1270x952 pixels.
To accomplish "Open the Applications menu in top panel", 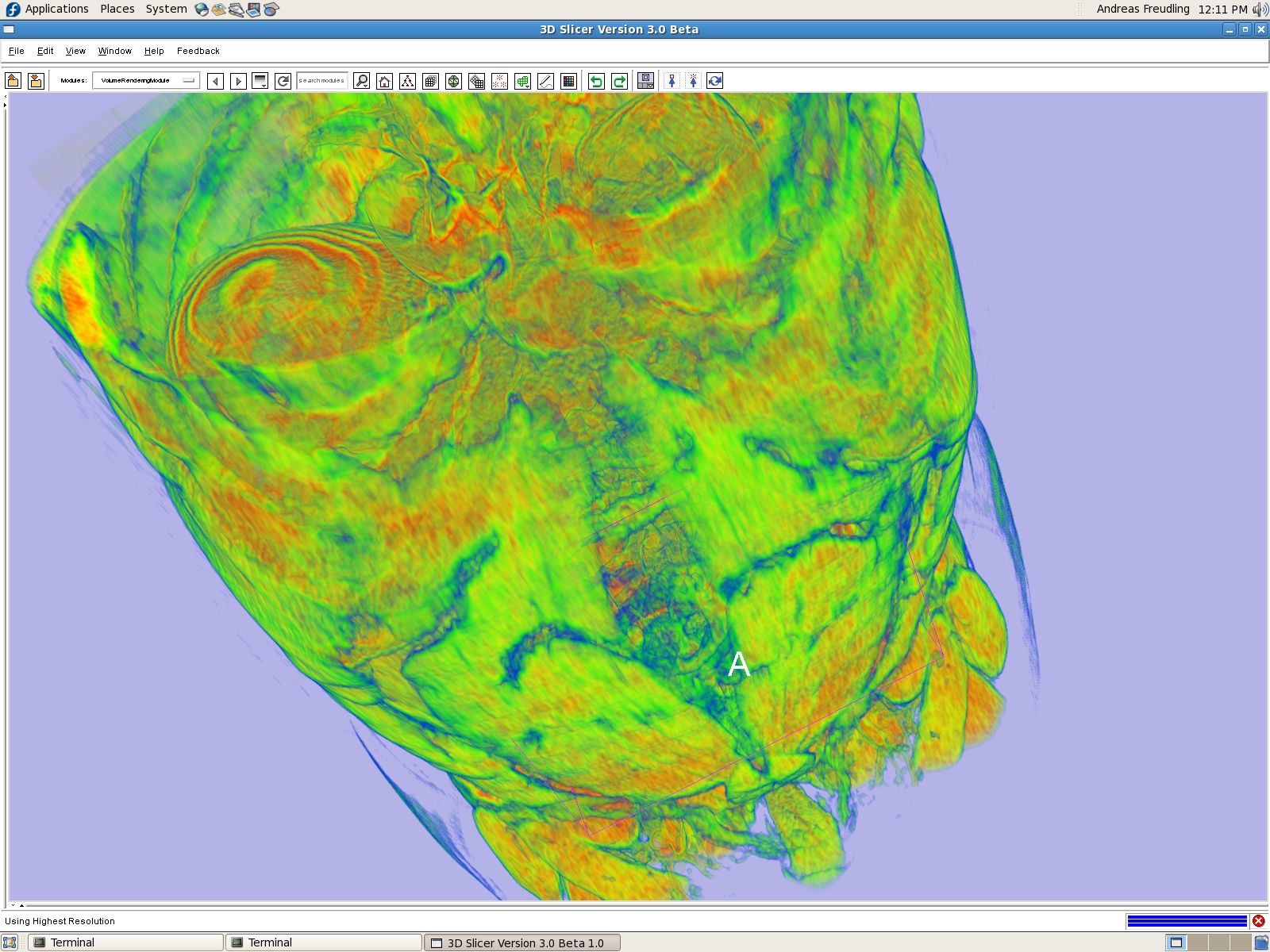I will [56, 9].
